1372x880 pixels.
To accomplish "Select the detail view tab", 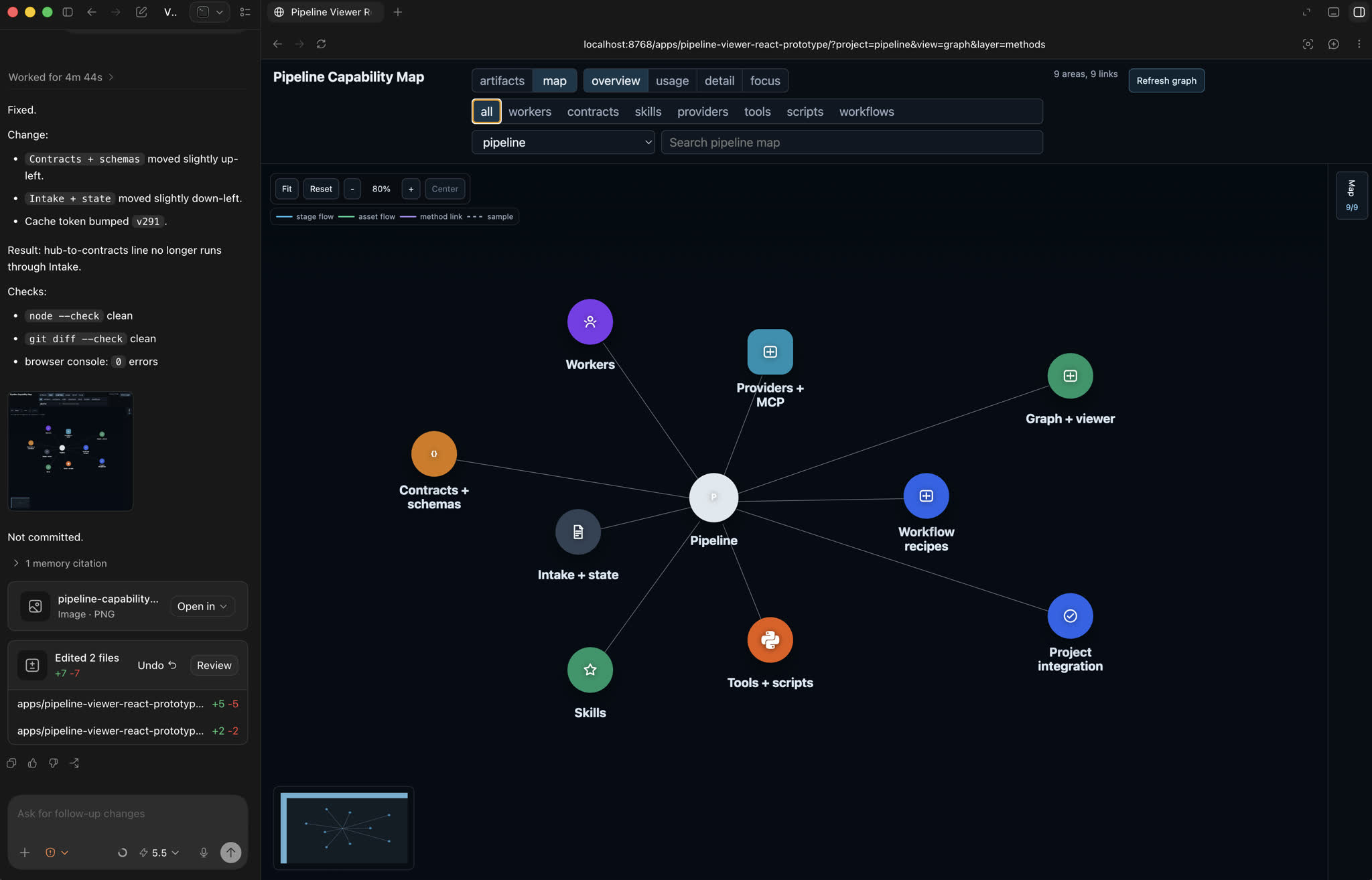I will point(719,80).
